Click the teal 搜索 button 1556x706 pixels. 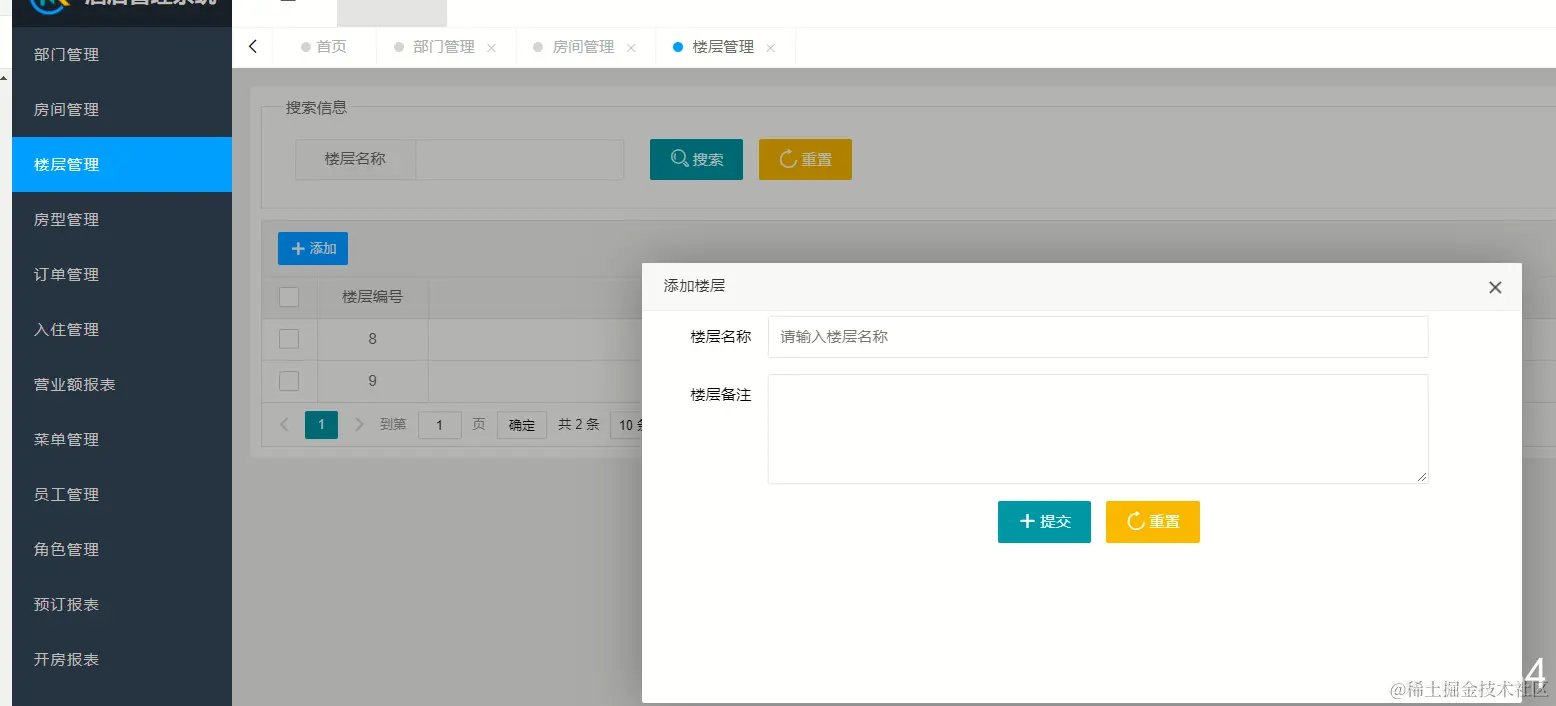click(696, 159)
